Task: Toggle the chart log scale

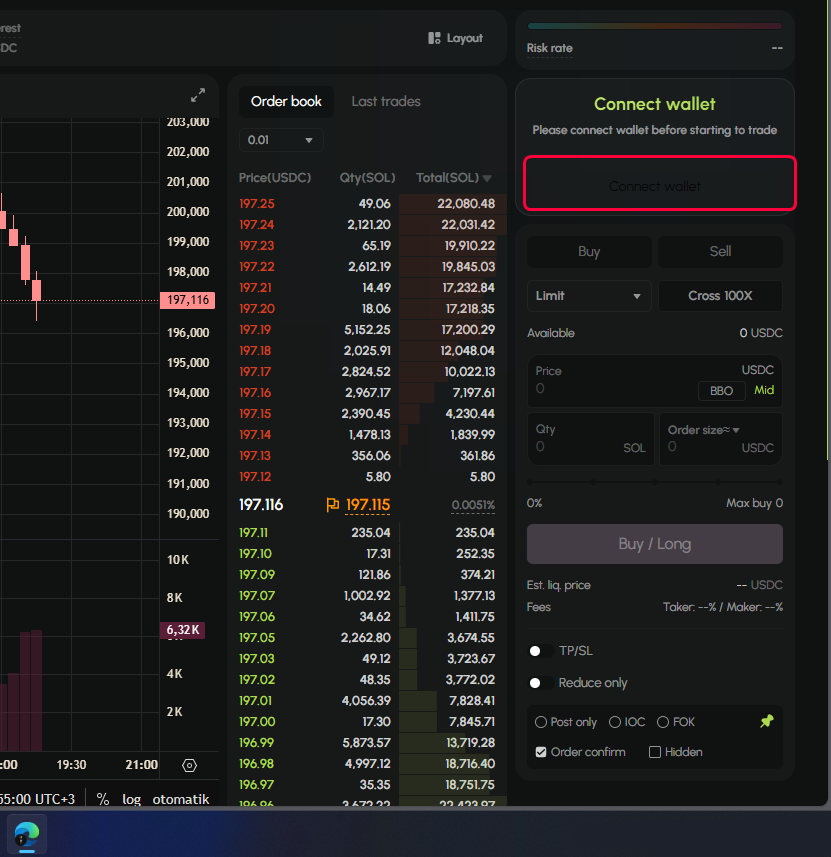Action: (x=132, y=799)
